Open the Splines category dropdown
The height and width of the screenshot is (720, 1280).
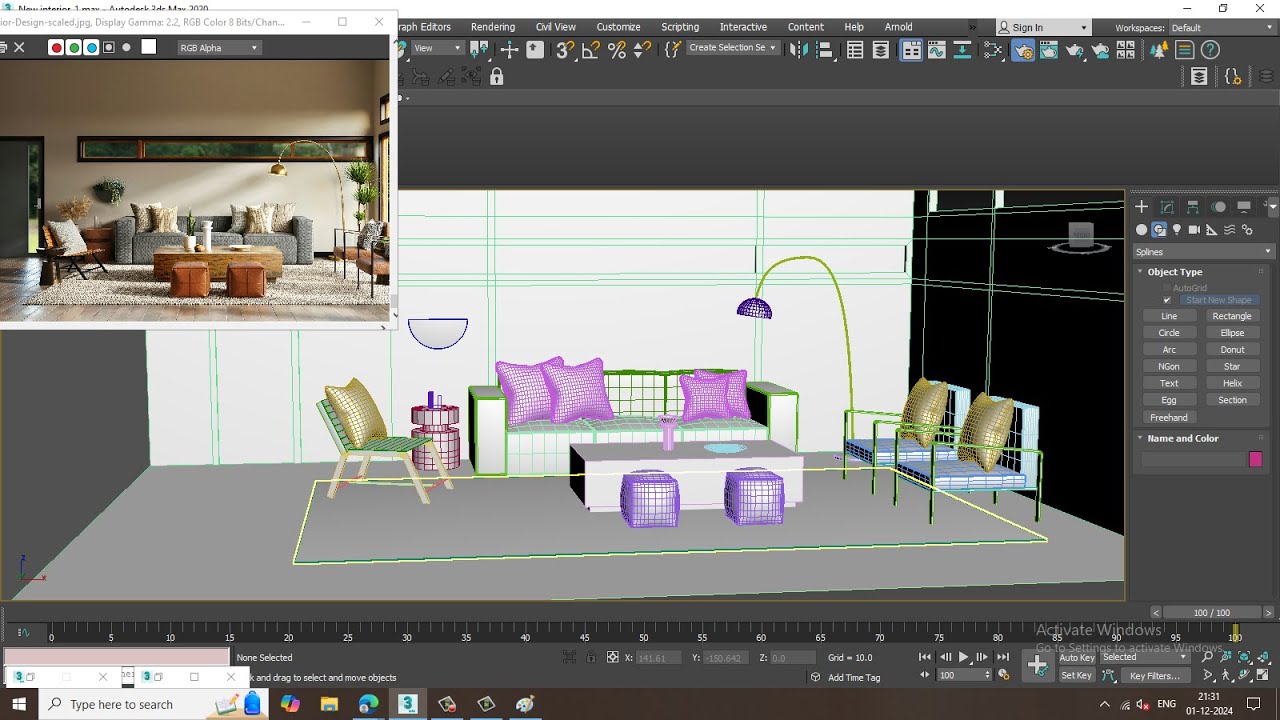[x=1204, y=252]
